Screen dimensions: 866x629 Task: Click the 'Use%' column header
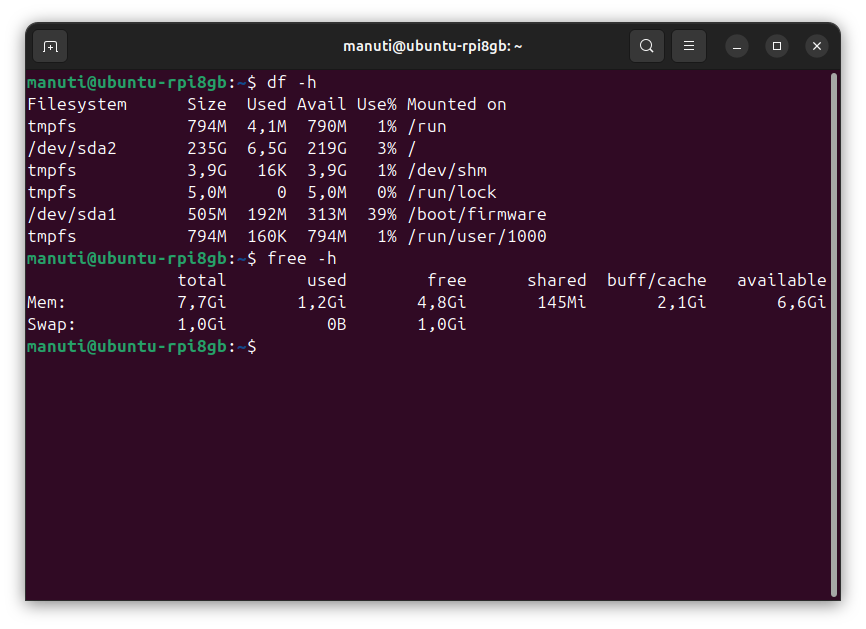coord(377,104)
